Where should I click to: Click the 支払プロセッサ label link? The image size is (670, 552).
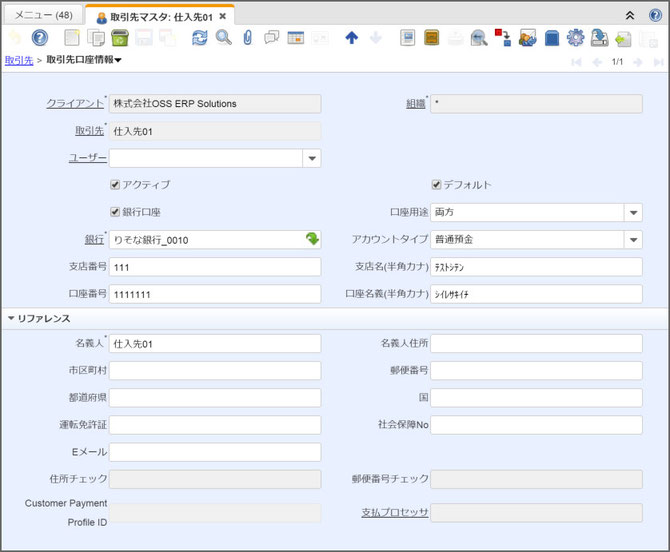tap(395, 512)
